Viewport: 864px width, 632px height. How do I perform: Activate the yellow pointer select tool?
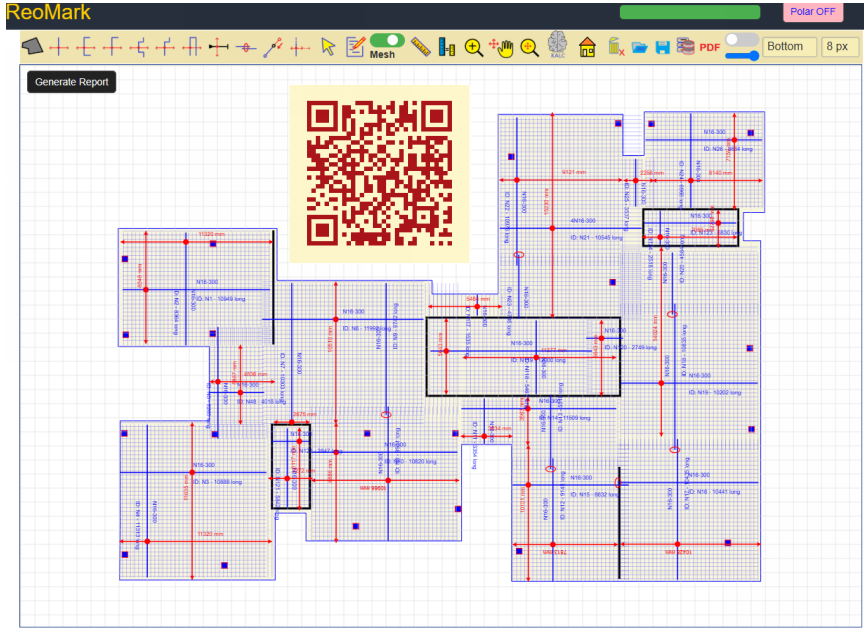(x=328, y=47)
